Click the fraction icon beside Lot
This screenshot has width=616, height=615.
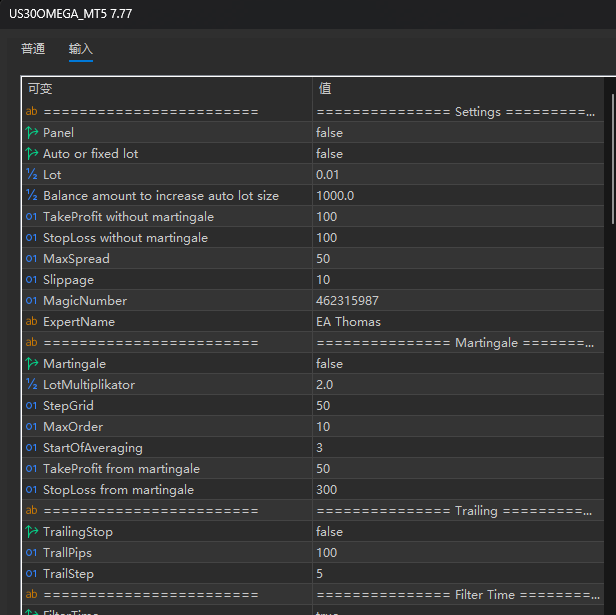pos(31,175)
